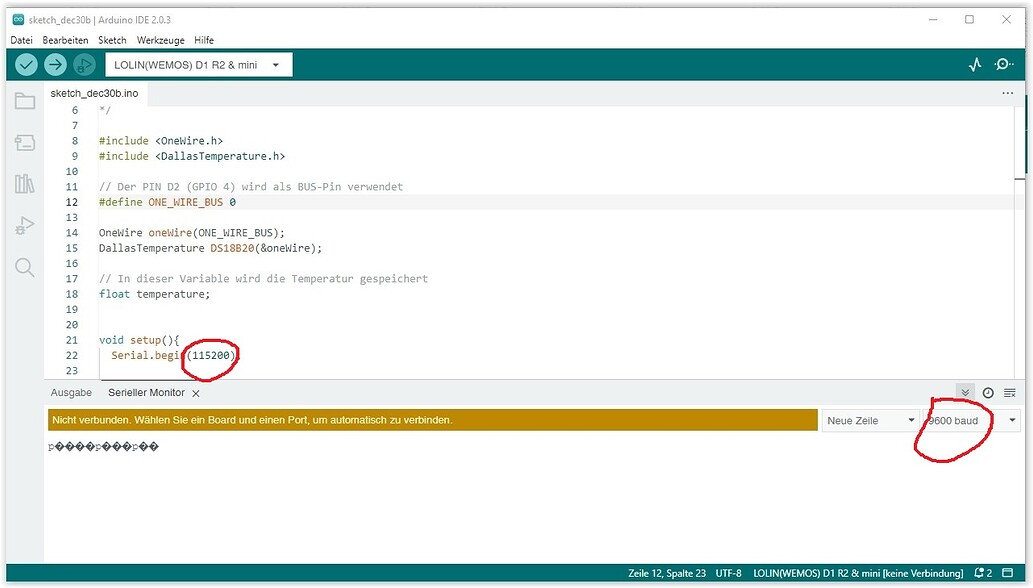Open the board selector LOLIN(WEMOS) D1 dropdown
The width and height of the screenshot is (1033, 588).
click(x=198, y=64)
